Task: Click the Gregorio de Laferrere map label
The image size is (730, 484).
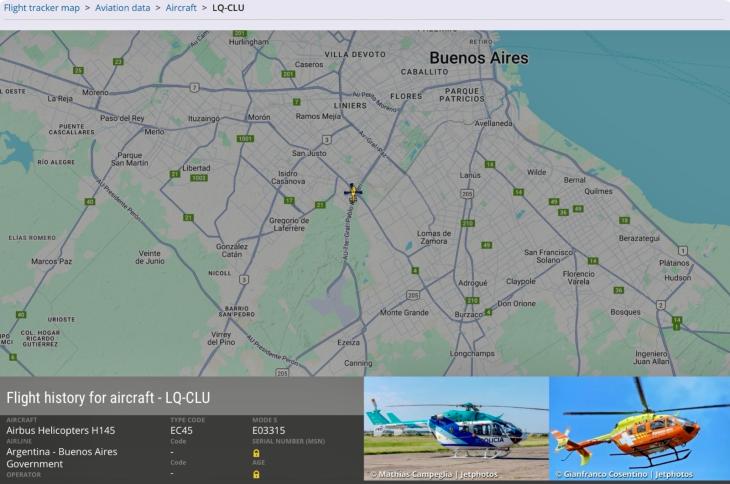Action: point(289,224)
